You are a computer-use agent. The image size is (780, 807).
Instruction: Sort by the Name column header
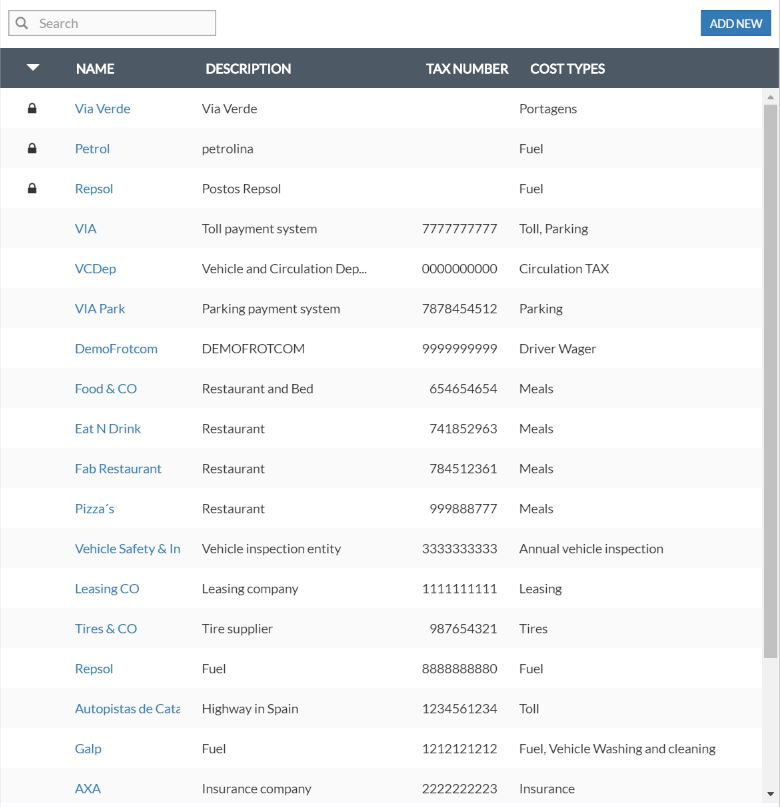(95, 69)
